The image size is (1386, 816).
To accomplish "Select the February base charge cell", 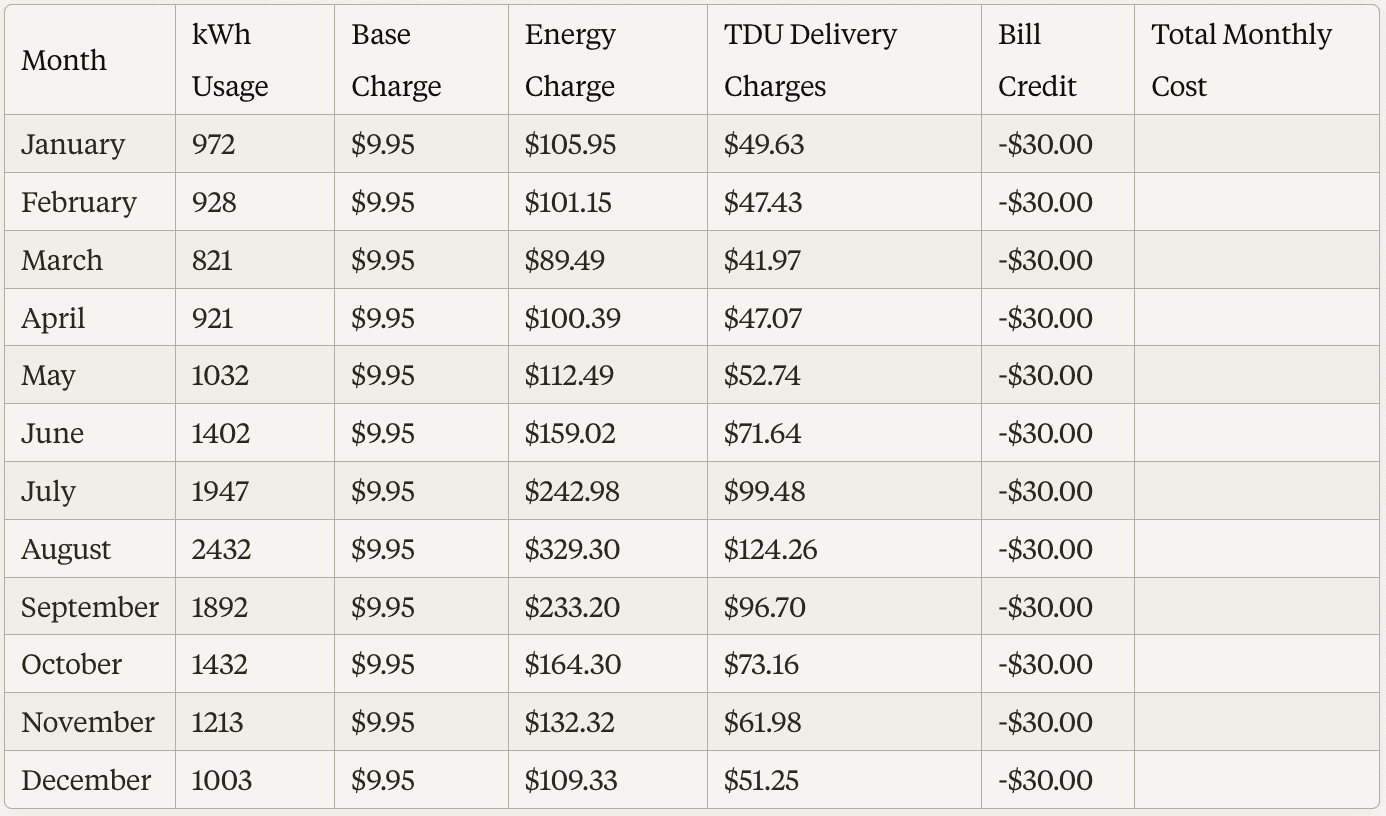I will (x=383, y=202).
